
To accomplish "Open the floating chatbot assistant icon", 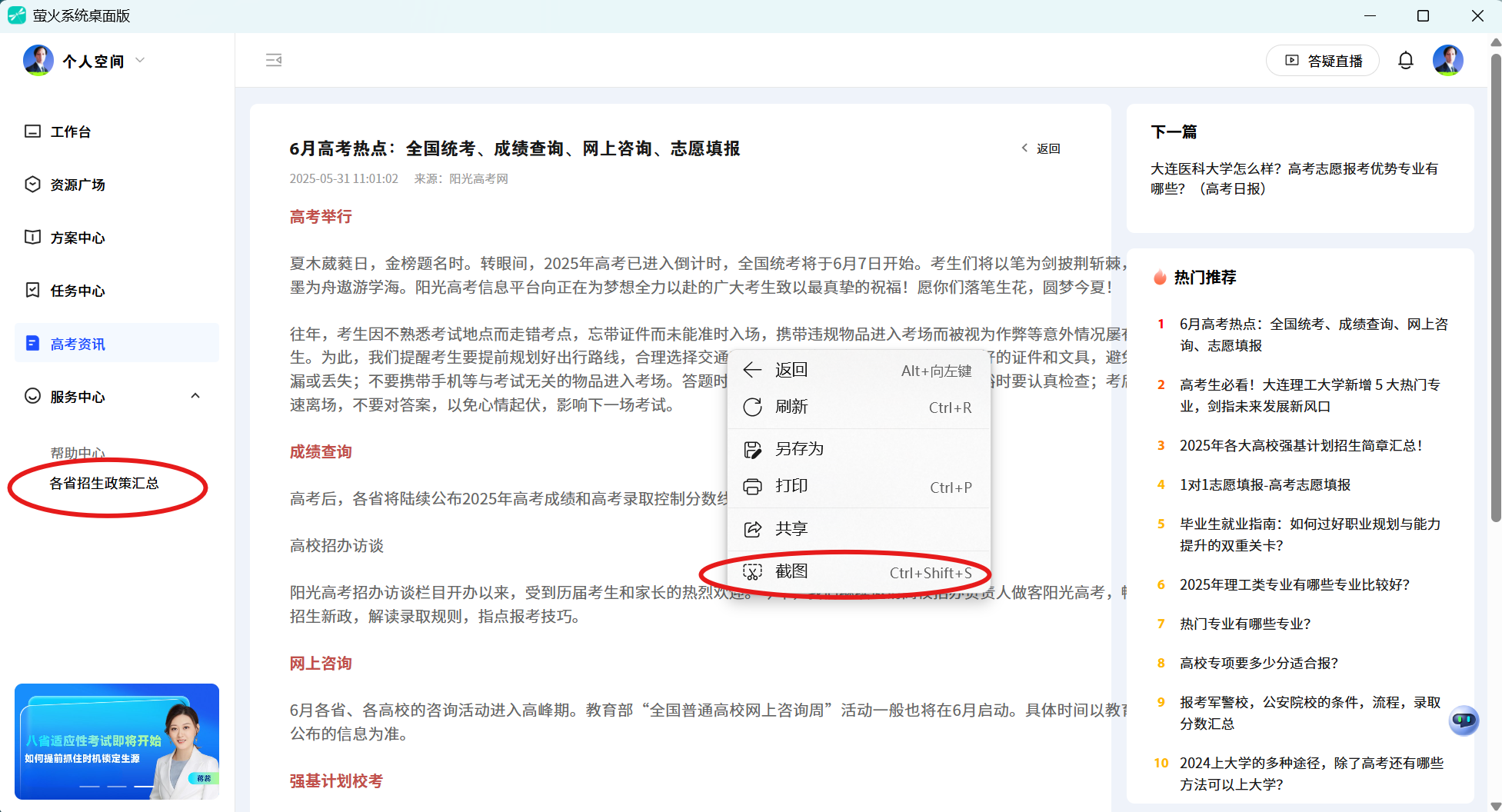I will (1463, 720).
